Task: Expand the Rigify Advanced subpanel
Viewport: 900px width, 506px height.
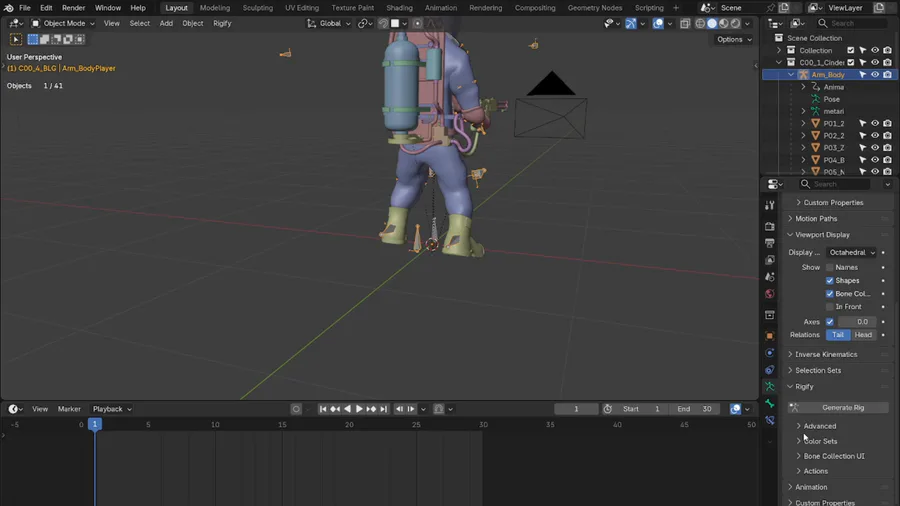Action: (819, 426)
